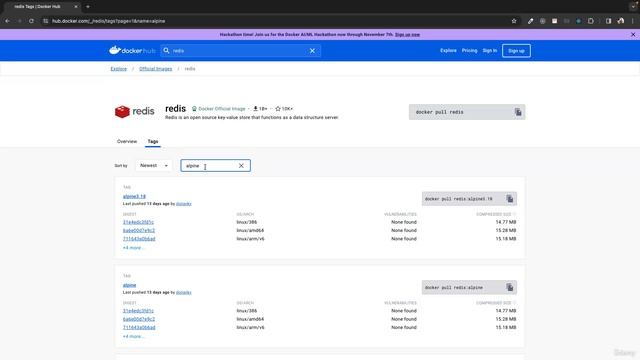Screen dimensions: 640x360
Task: Open linux/amd64 digest link under alpine3.18
Action: tap(139, 230)
